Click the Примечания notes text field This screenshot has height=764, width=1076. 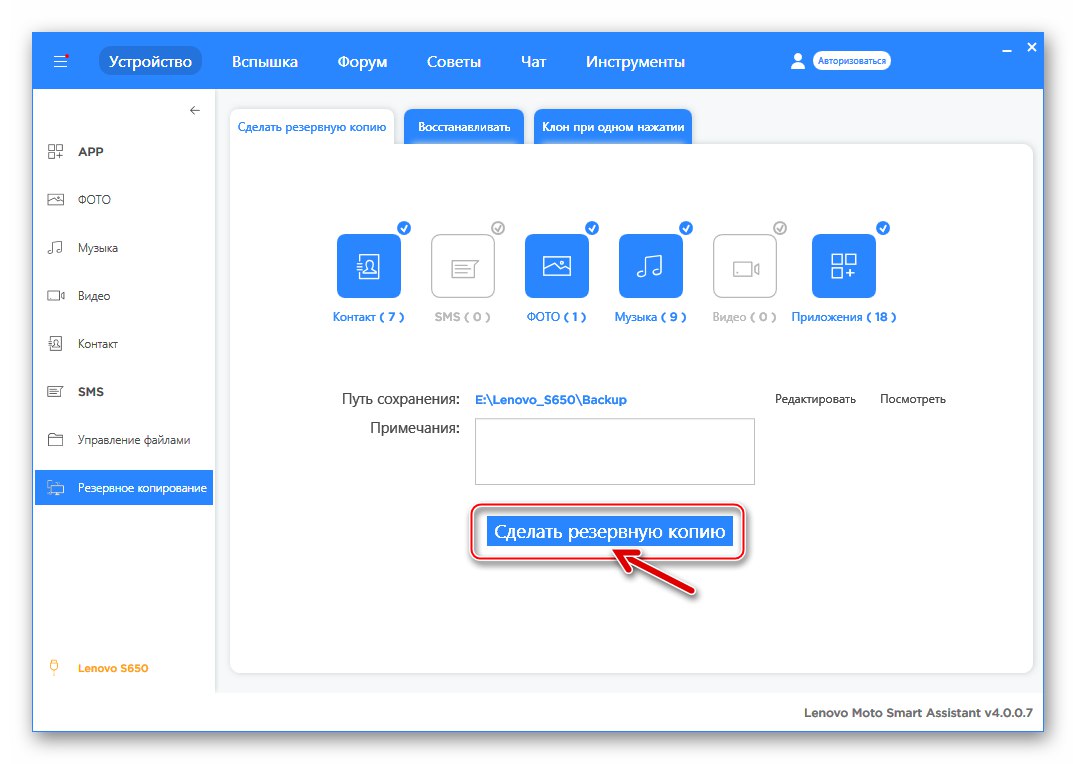pyautogui.click(x=615, y=452)
